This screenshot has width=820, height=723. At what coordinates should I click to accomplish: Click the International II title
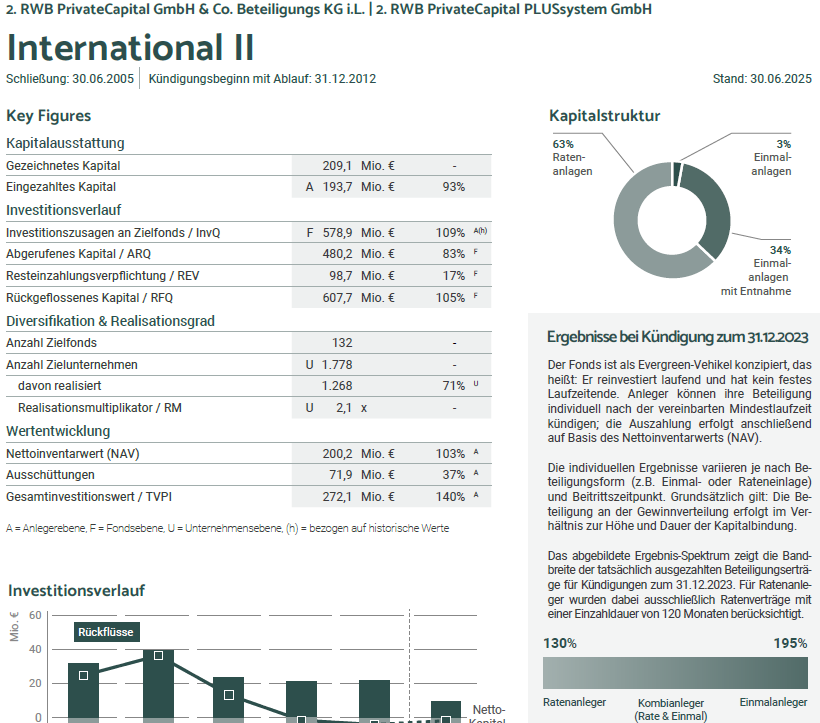[130, 47]
